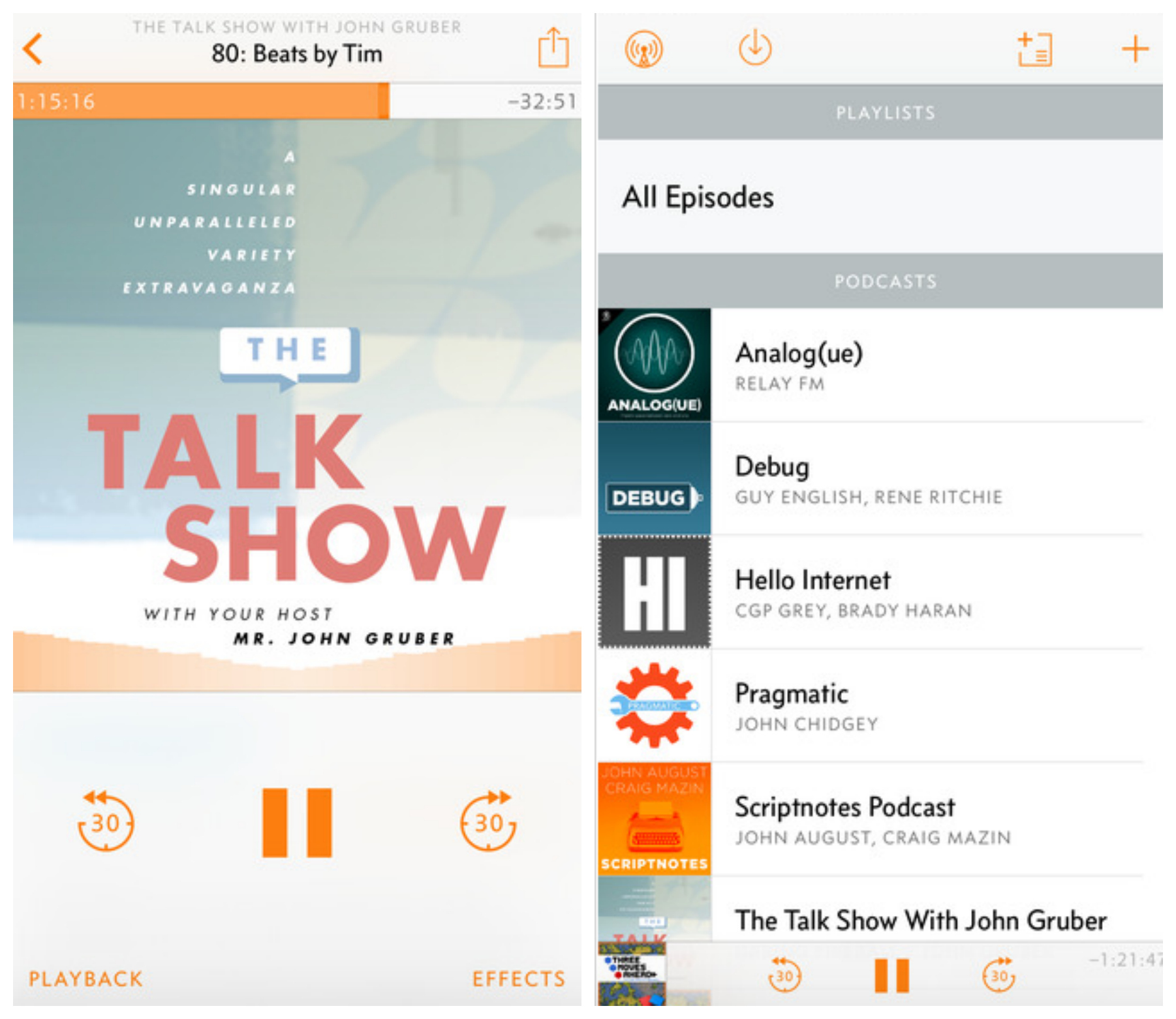The width and height of the screenshot is (1176, 1019).
Task: Skip back 30 seconds in mini player
Action: coord(784,975)
